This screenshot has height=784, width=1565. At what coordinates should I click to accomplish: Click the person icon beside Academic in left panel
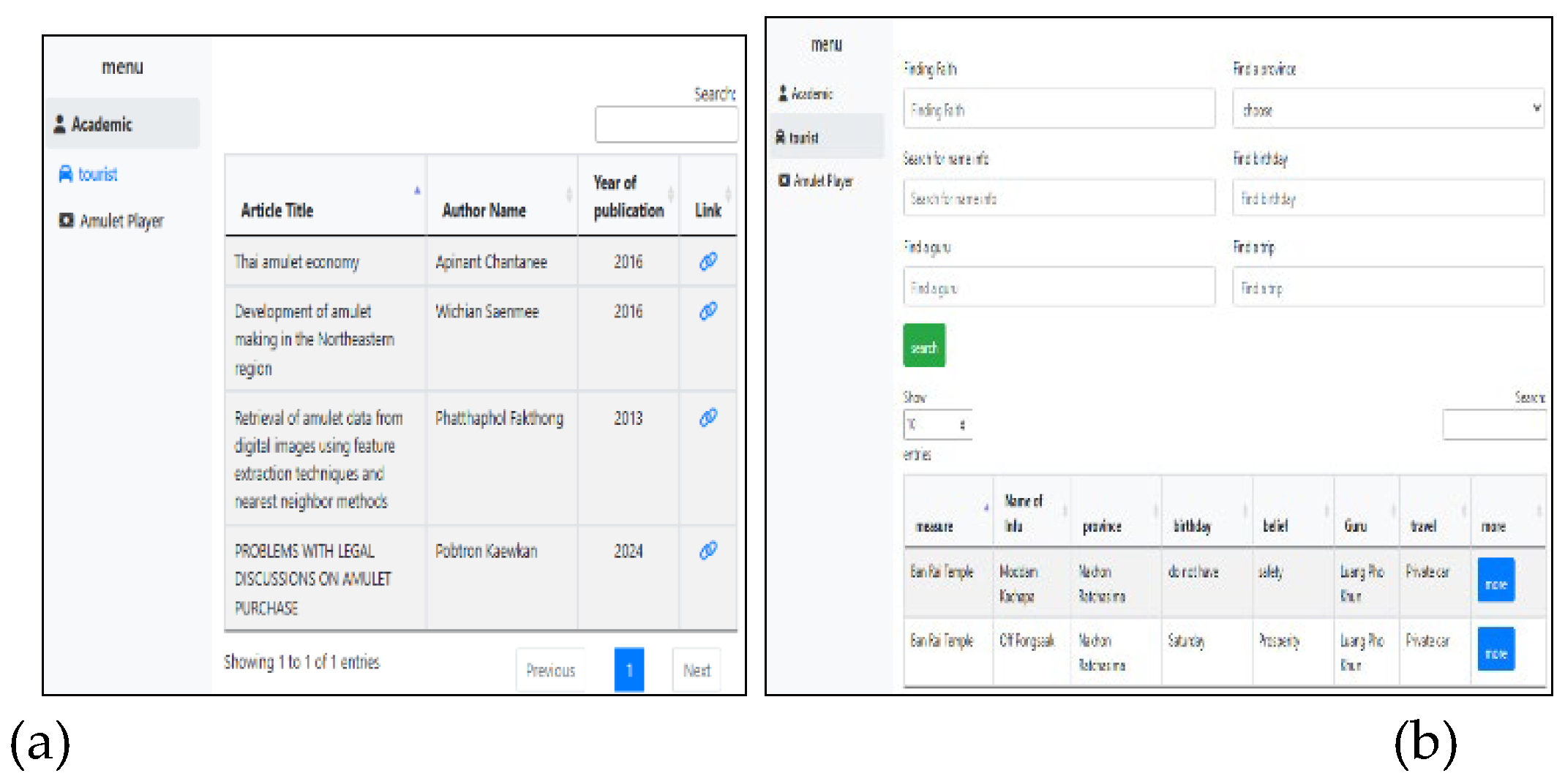point(60,124)
